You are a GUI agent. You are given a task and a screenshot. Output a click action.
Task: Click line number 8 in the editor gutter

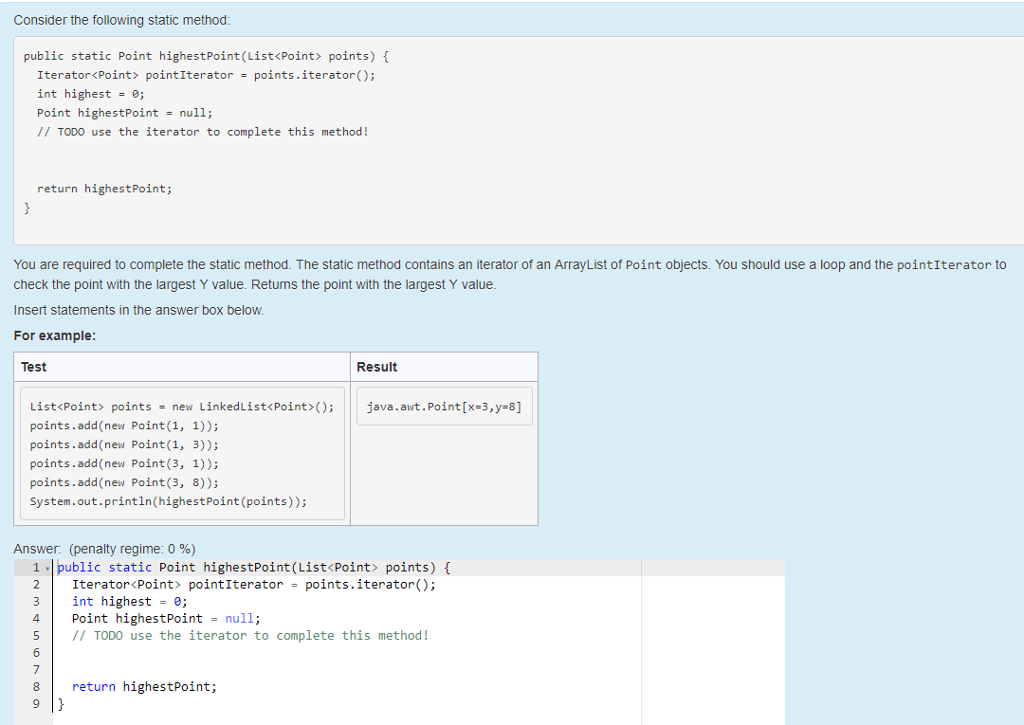click(36, 687)
